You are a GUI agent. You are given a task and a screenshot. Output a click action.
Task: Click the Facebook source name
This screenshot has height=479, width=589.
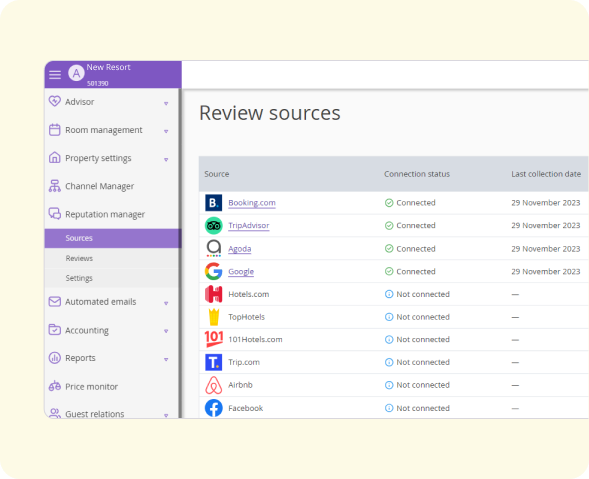click(246, 408)
